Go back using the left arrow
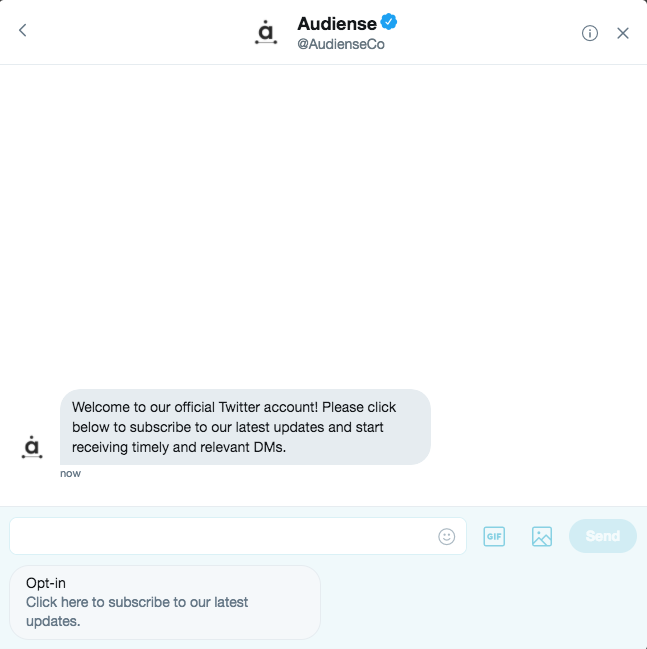The width and height of the screenshot is (647, 649). [23, 30]
